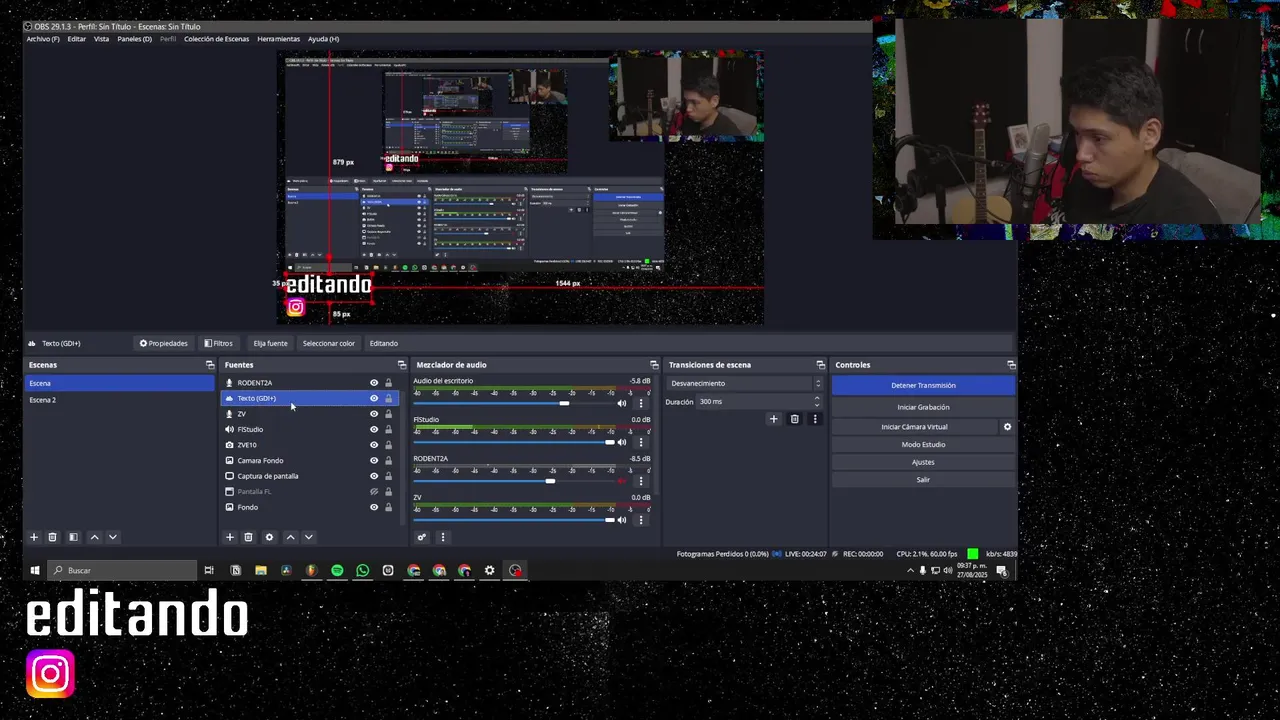This screenshot has width=1280, height=720.
Task: Open Editar menu
Action: (77, 39)
